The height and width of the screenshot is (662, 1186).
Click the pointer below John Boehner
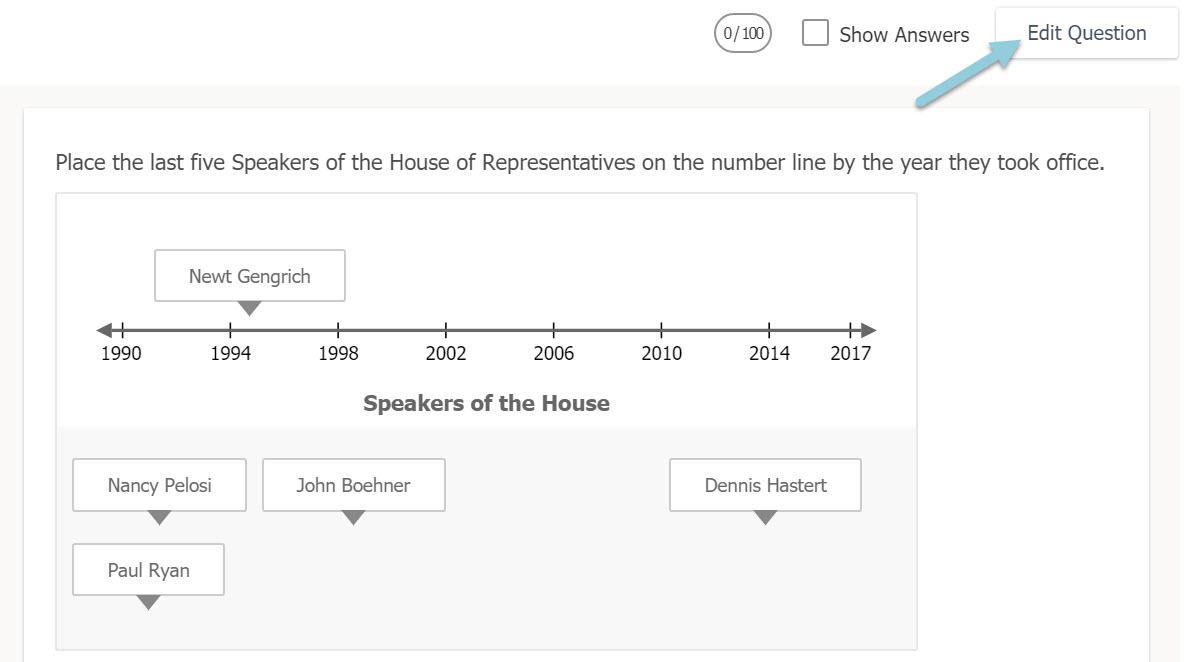click(x=353, y=518)
